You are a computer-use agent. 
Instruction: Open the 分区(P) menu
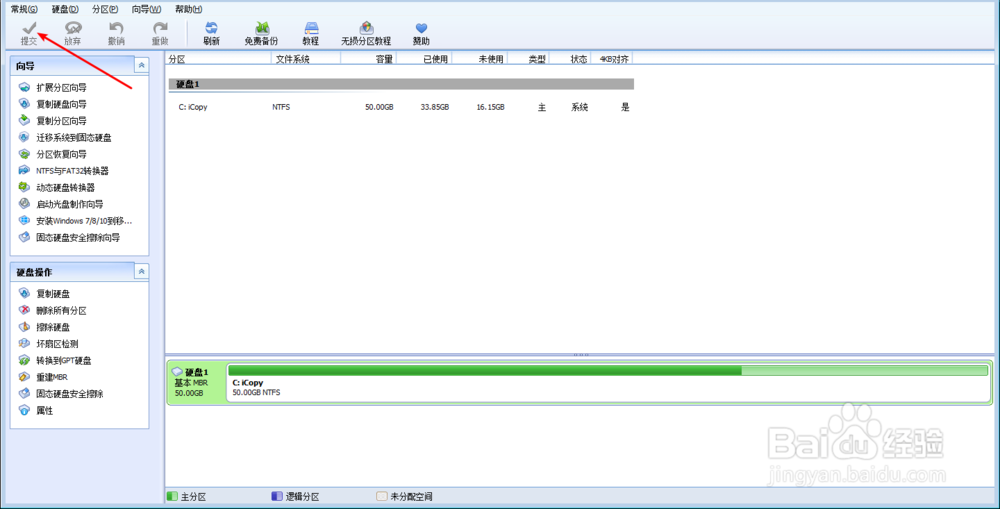[x=105, y=10]
